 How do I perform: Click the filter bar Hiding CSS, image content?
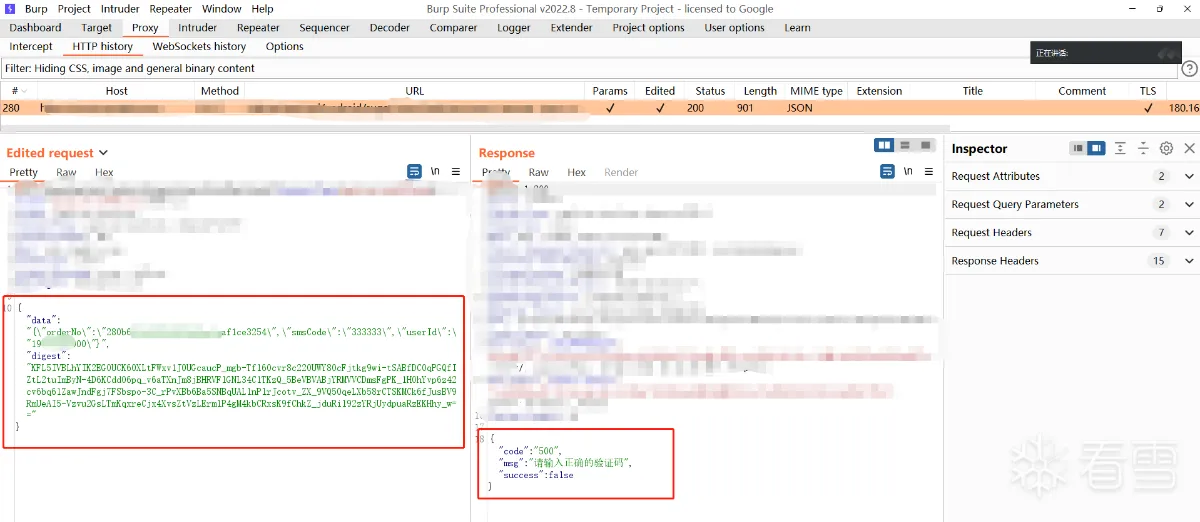point(590,69)
